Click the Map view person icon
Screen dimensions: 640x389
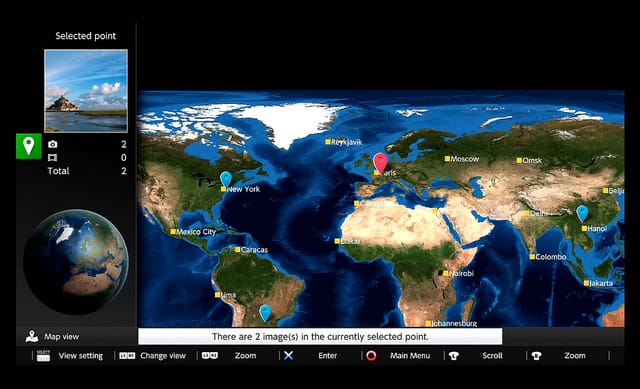point(31,336)
